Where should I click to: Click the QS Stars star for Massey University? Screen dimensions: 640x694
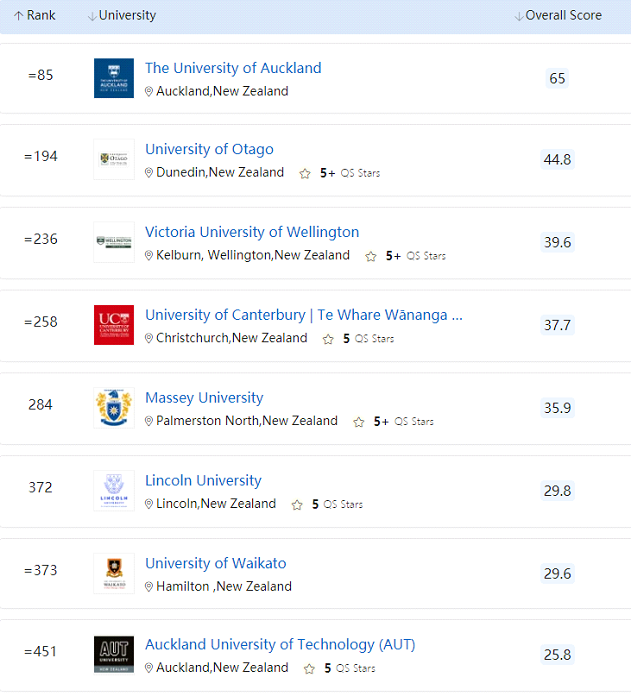point(359,422)
